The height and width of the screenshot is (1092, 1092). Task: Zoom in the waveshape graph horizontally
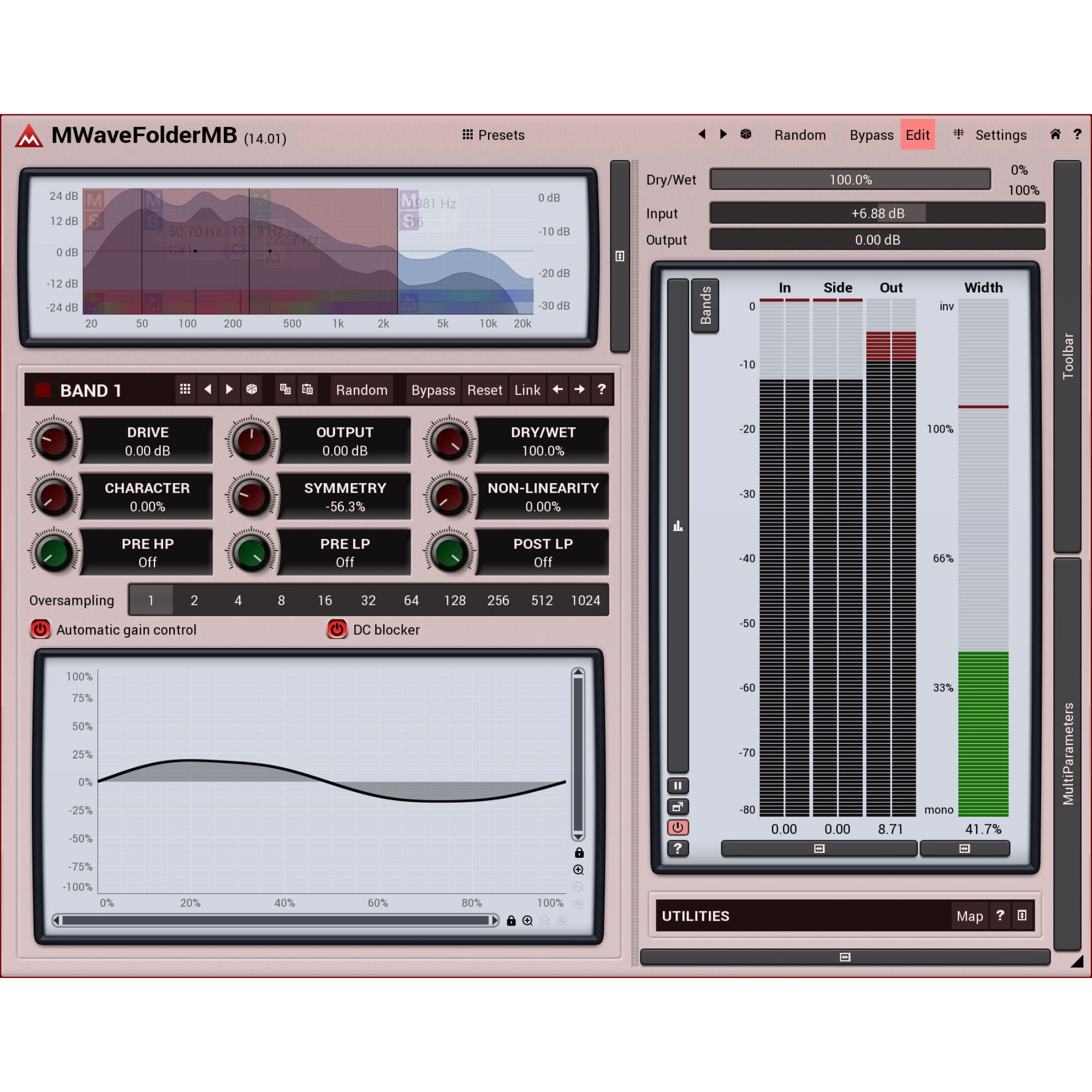pos(527,921)
